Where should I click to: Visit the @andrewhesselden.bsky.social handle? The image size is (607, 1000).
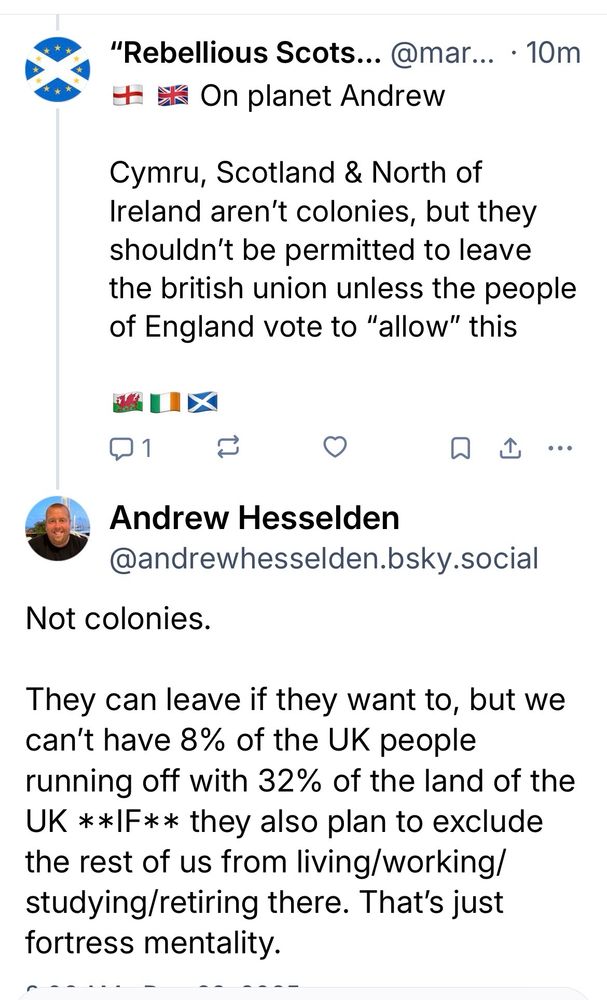[322, 558]
